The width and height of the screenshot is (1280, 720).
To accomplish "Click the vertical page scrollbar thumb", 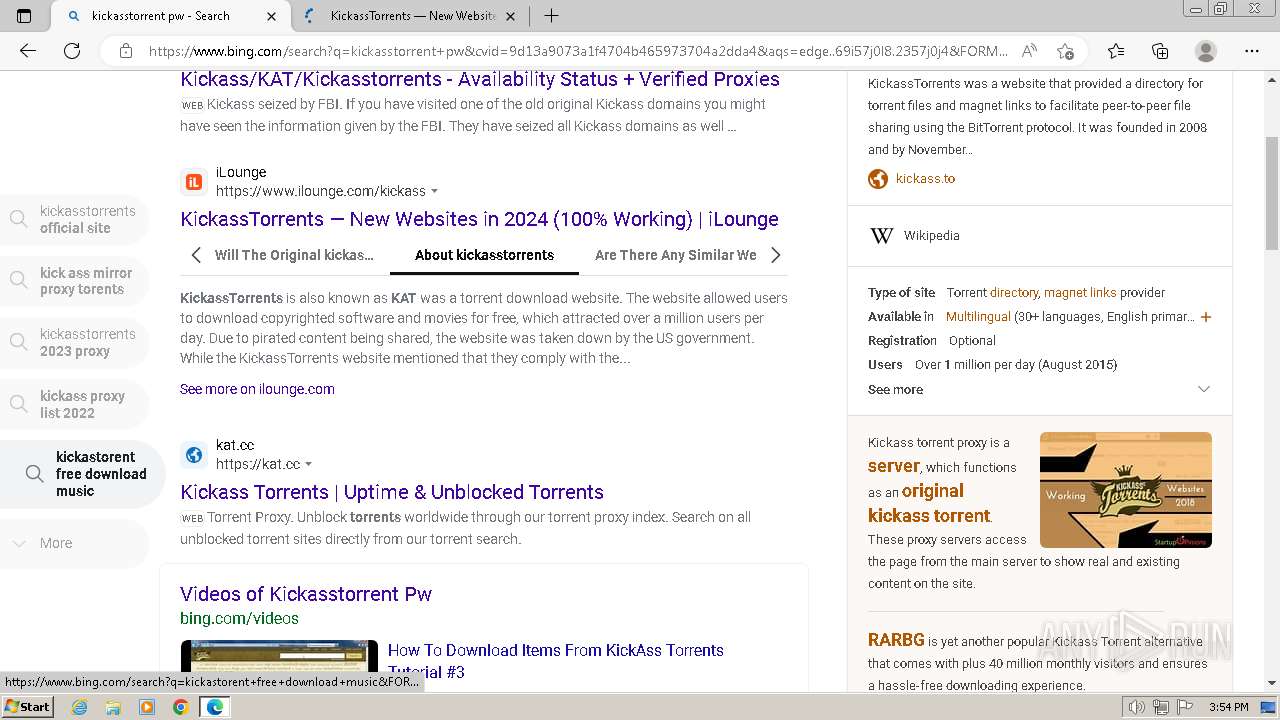I will [x=1272, y=193].
